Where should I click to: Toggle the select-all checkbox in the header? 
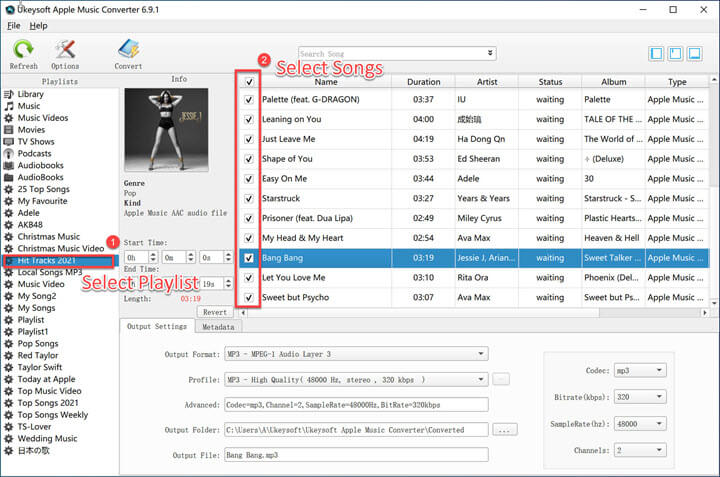tap(249, 82)
